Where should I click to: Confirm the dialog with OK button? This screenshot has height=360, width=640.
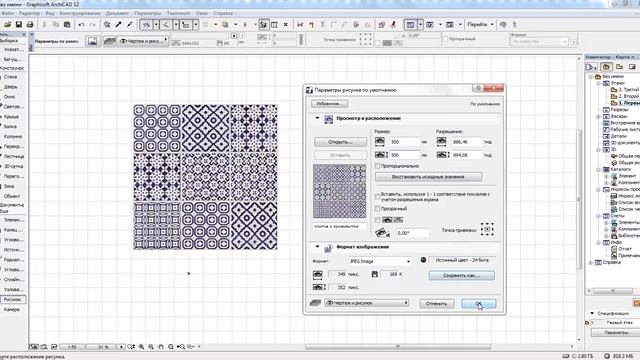[x=479, y=304]
